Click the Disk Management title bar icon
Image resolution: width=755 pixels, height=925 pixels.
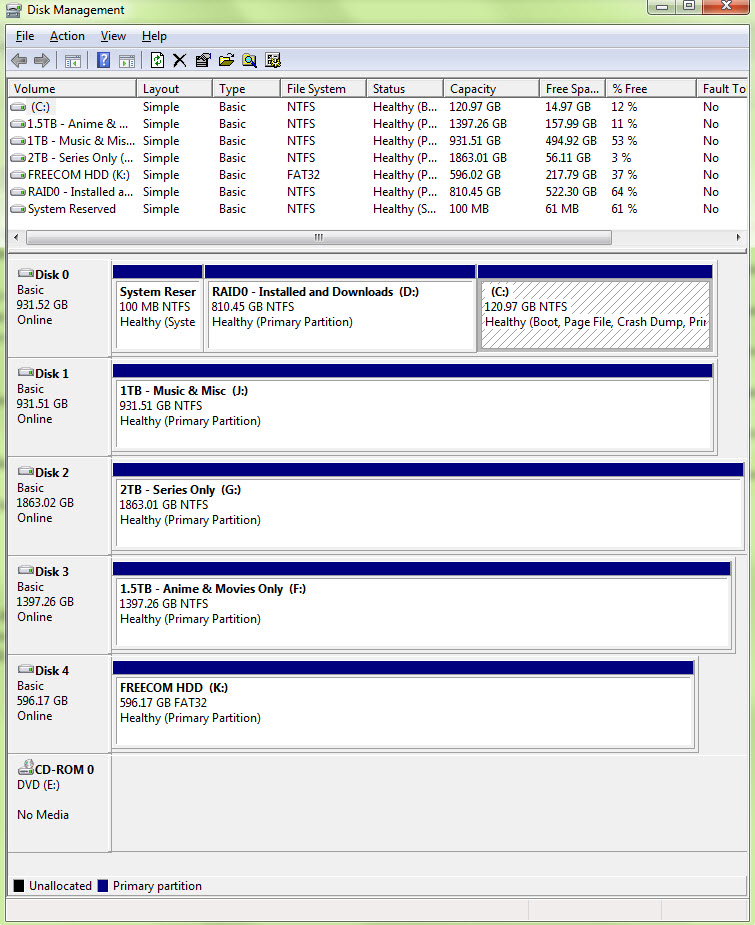(x=14, y=10)
